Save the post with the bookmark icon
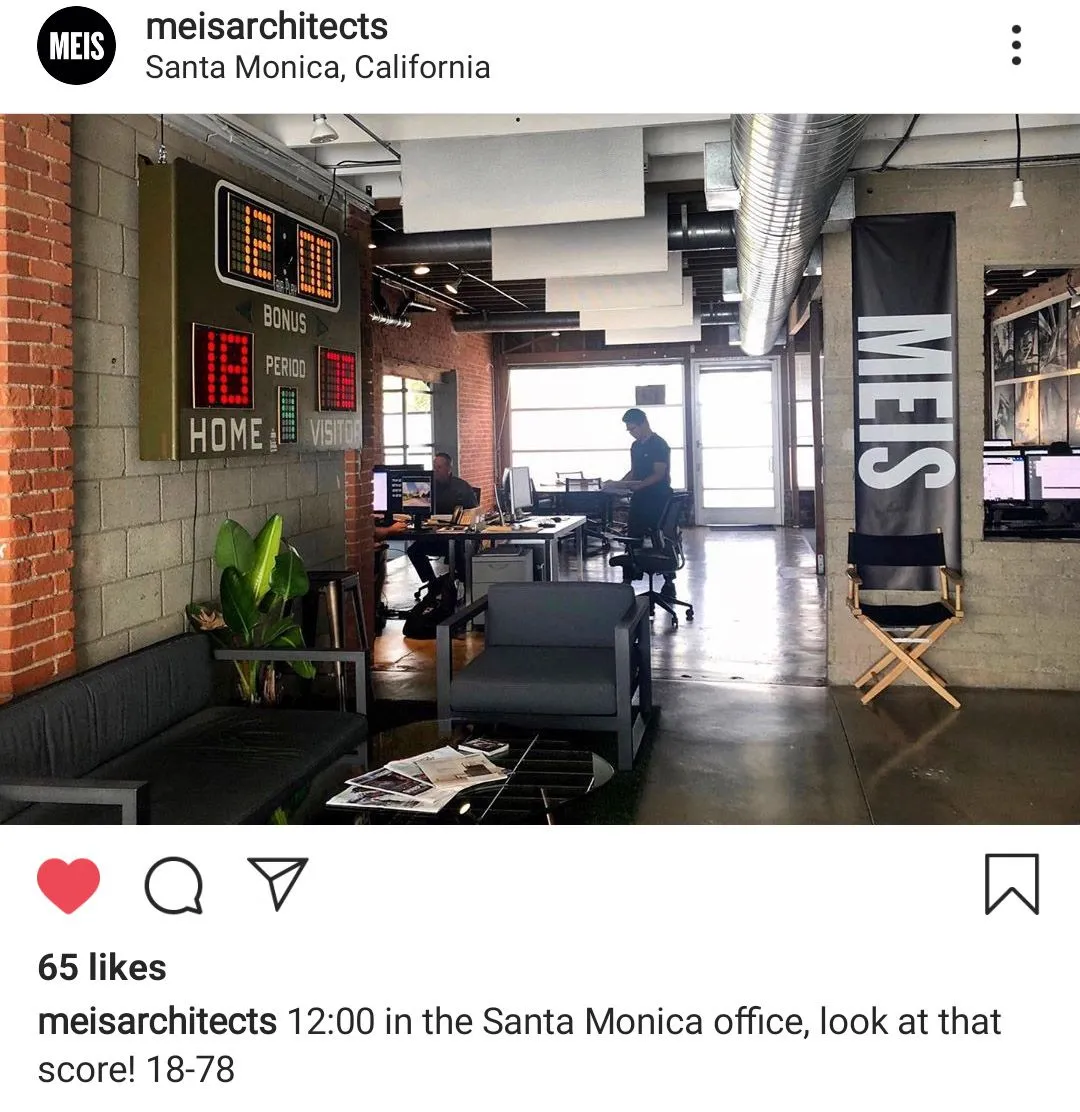The image size is (1080, 1112). [1012, 884]
